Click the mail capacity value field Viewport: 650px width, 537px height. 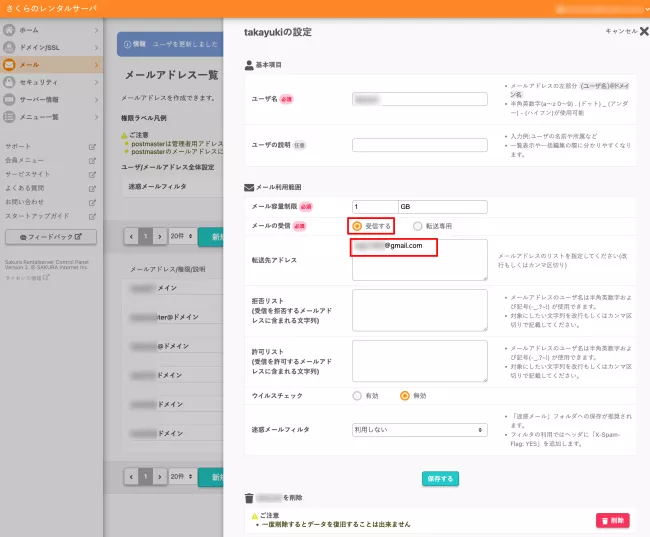pos(375,207)
